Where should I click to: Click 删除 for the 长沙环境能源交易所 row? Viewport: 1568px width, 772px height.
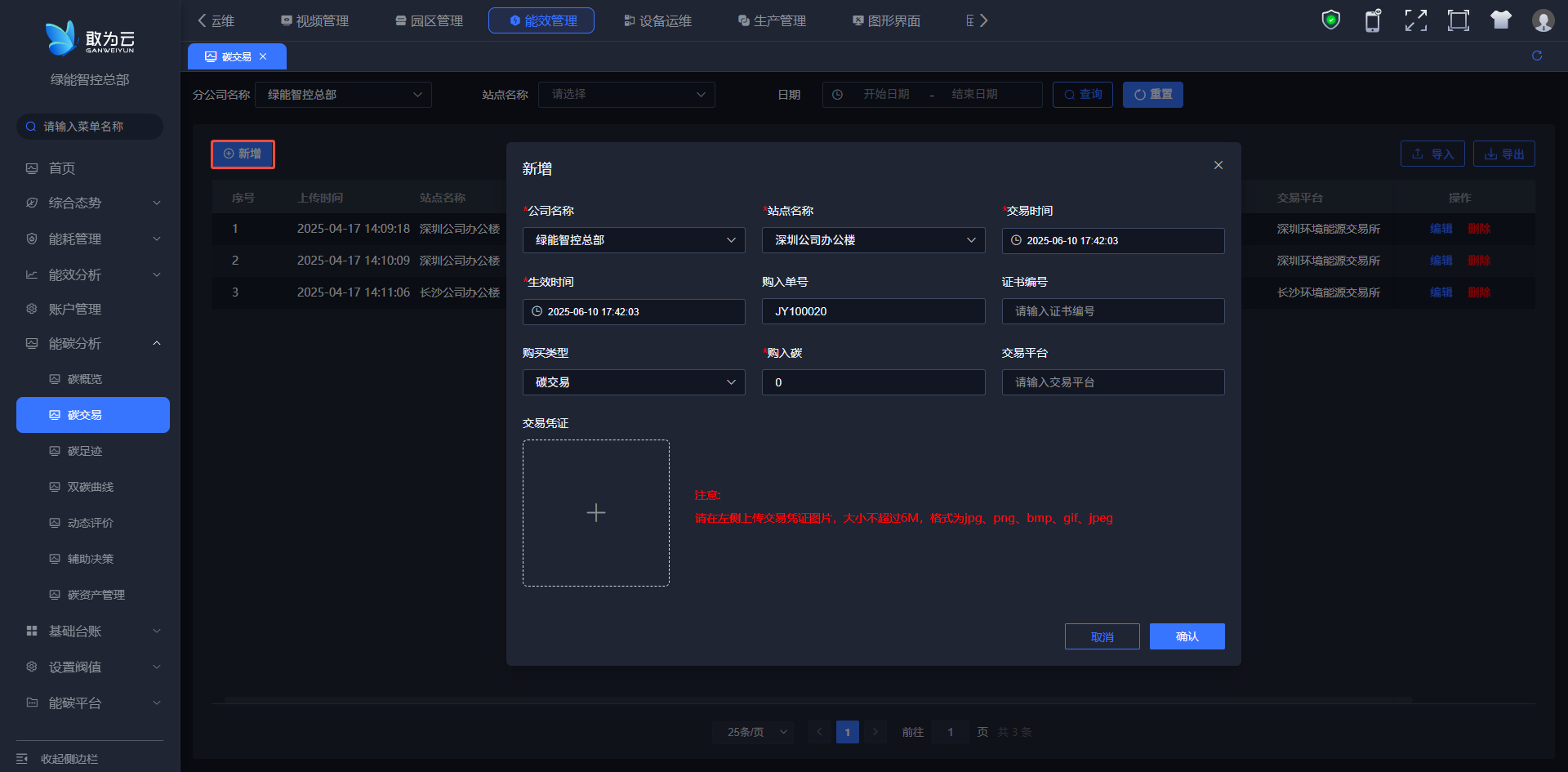(x=1479, y=292)
